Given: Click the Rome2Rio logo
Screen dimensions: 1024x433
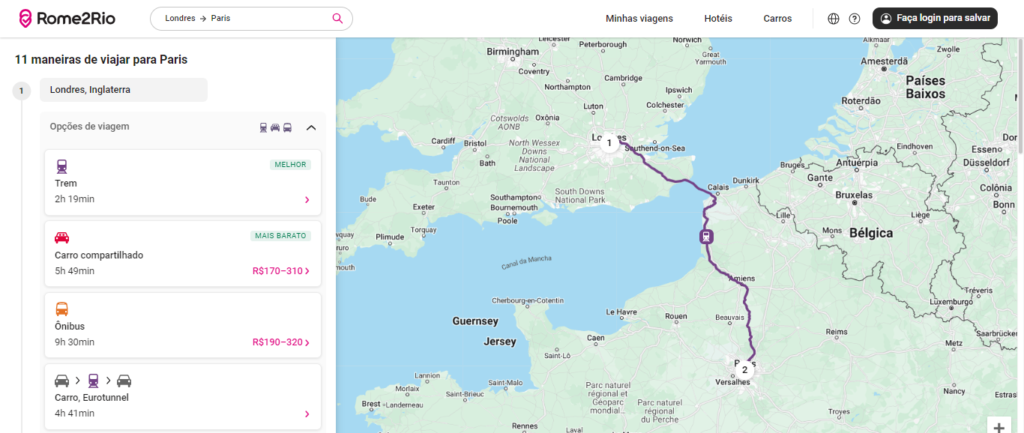Looking at the screenshot, I should pyautogui.click(x=62, y=18).
